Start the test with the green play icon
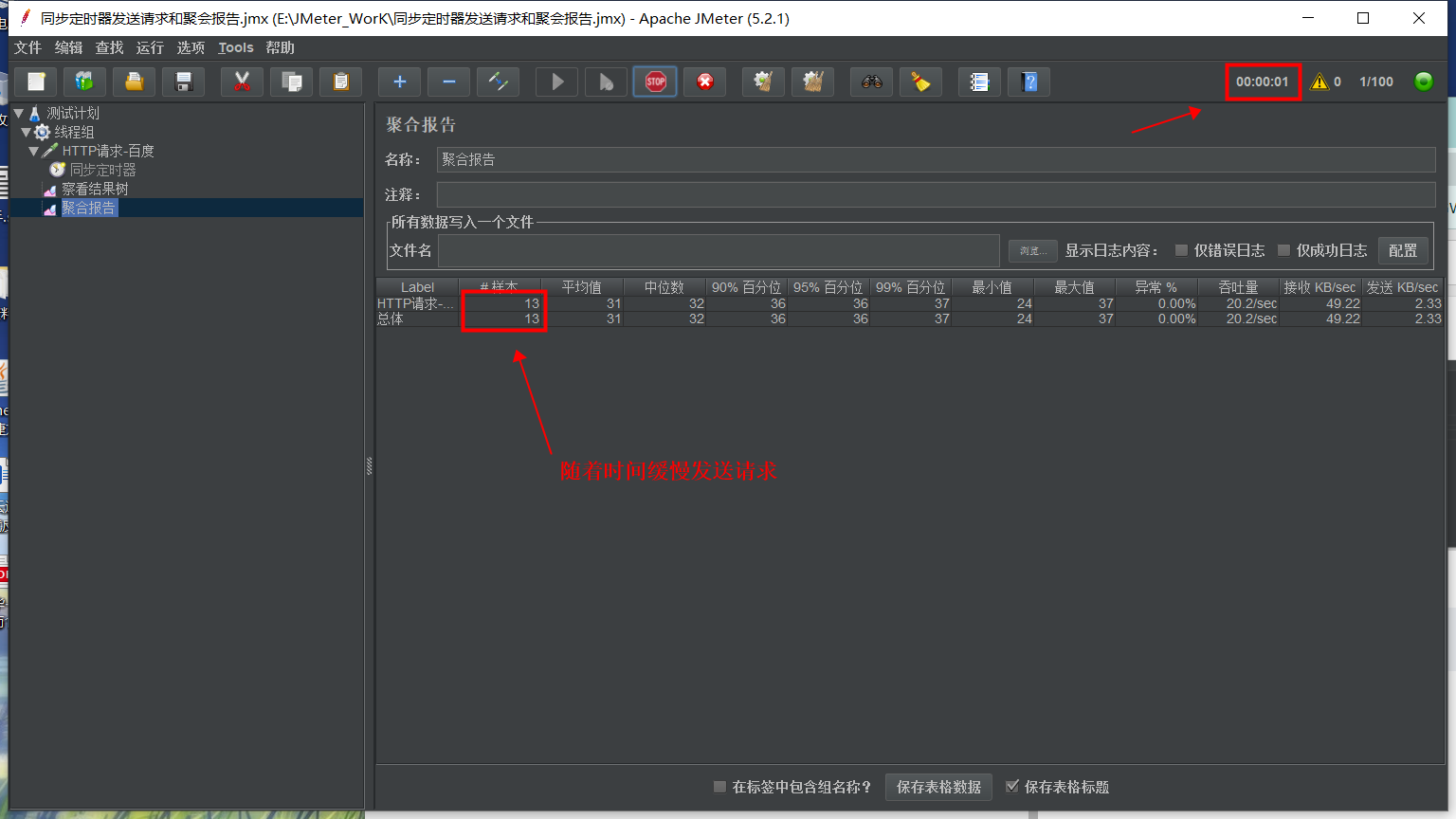 556,82
